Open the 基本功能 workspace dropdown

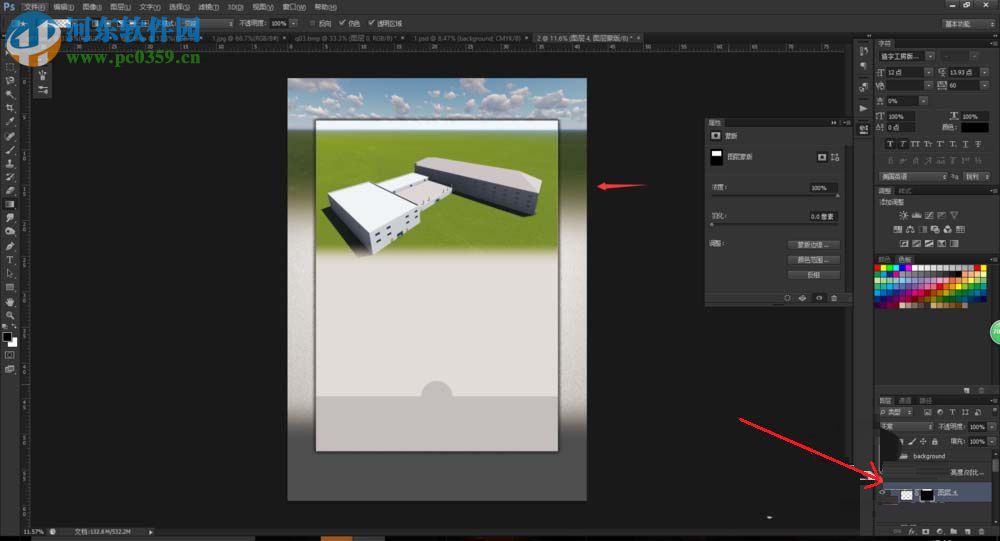(x=969, y=23)
